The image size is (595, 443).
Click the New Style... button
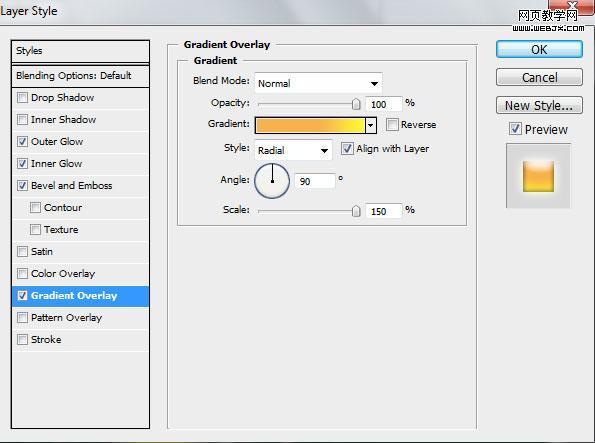pos(539,105)
